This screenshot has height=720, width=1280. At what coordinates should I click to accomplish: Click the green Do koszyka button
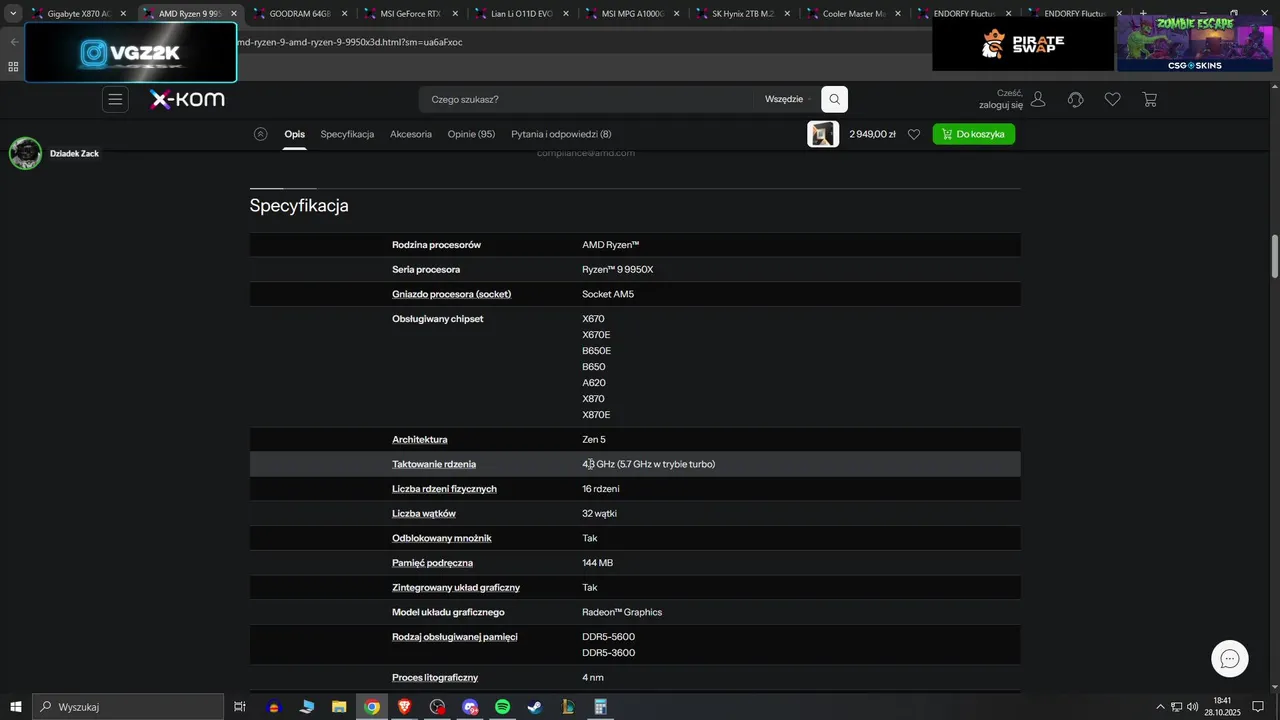(974, 134)
